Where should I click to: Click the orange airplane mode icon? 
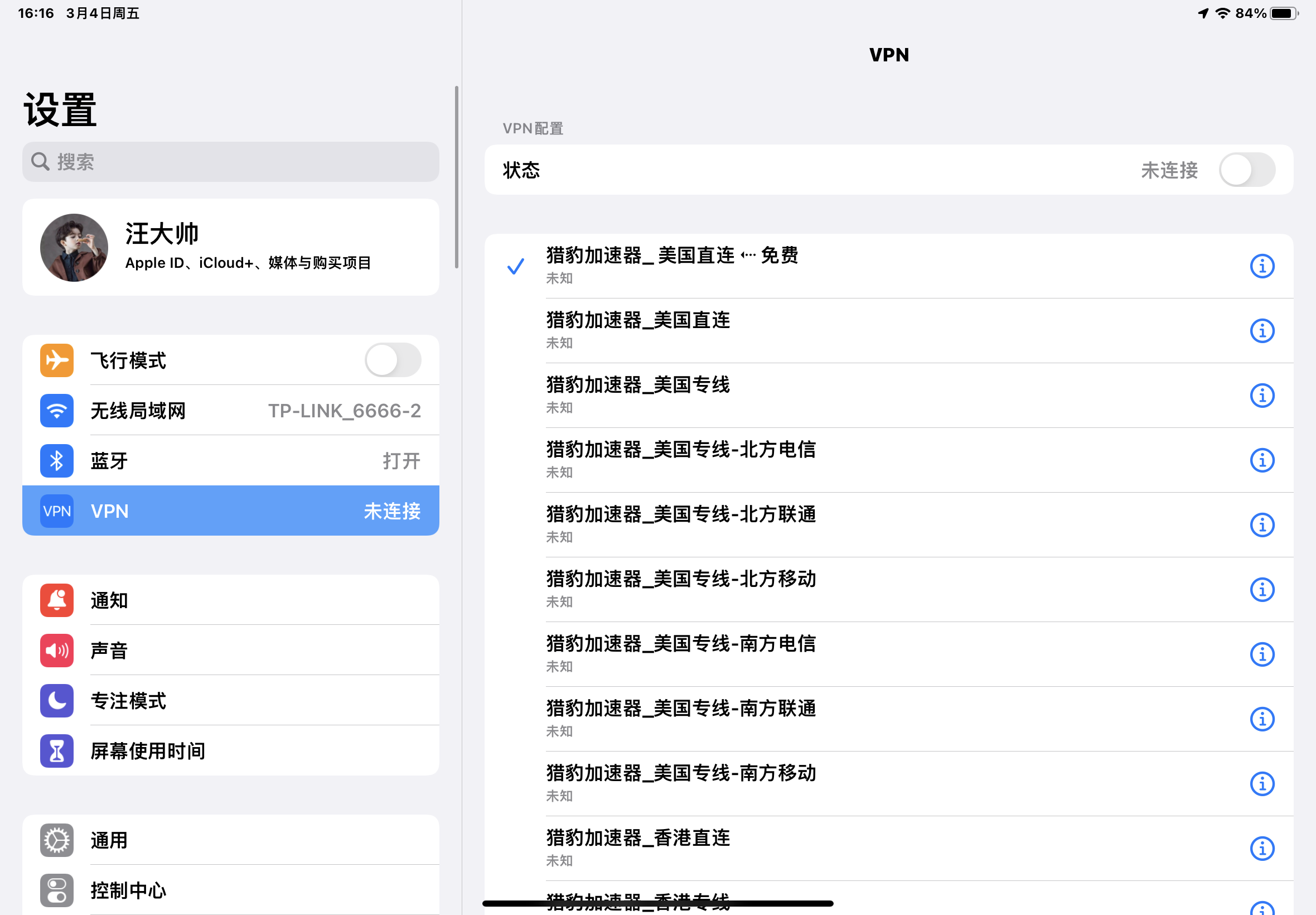[x=57, y=360]
